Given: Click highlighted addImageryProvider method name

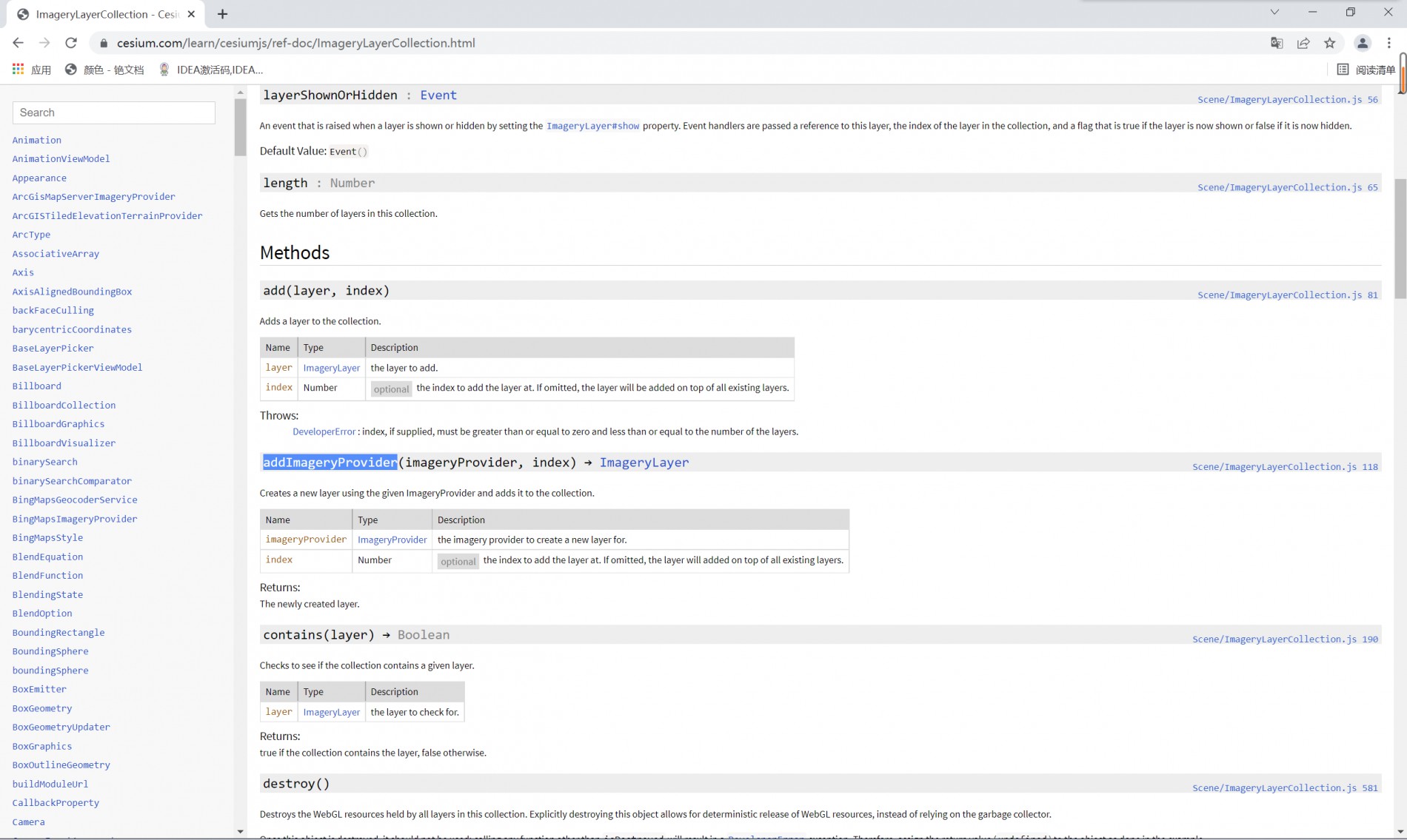Looking at the screenshot, I should [330, 463].
